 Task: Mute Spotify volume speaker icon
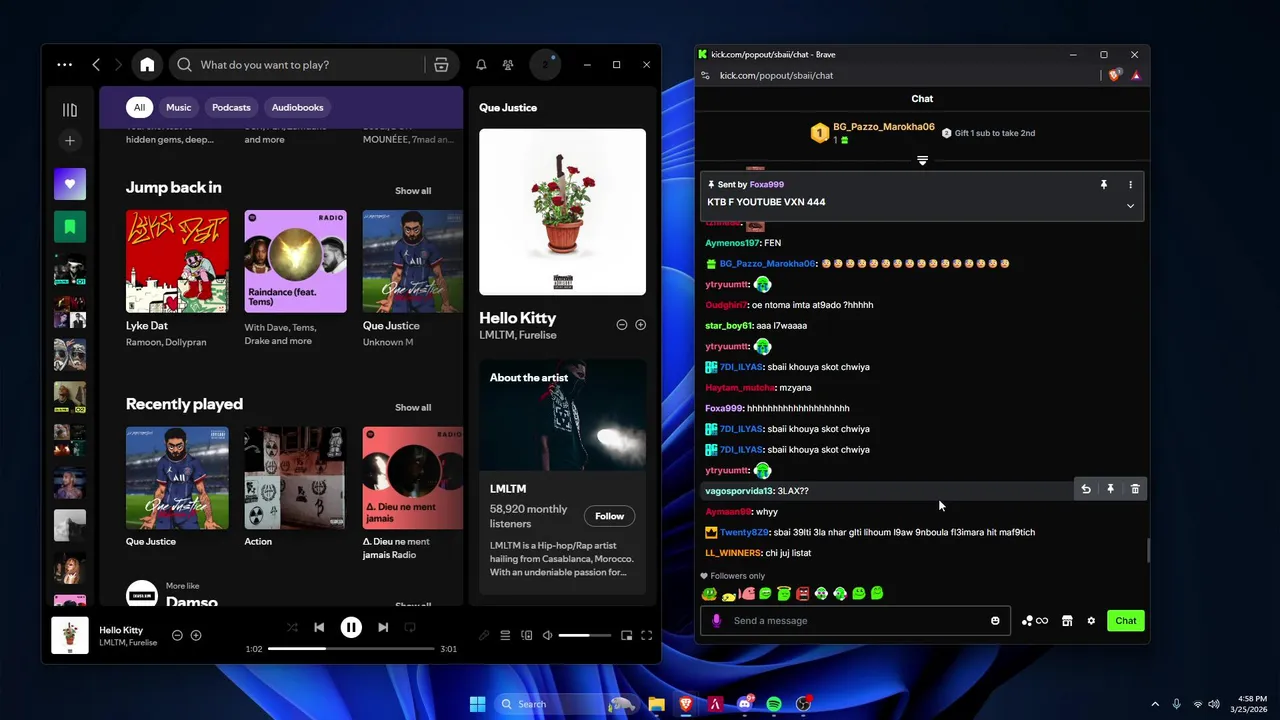coord(548,635)
